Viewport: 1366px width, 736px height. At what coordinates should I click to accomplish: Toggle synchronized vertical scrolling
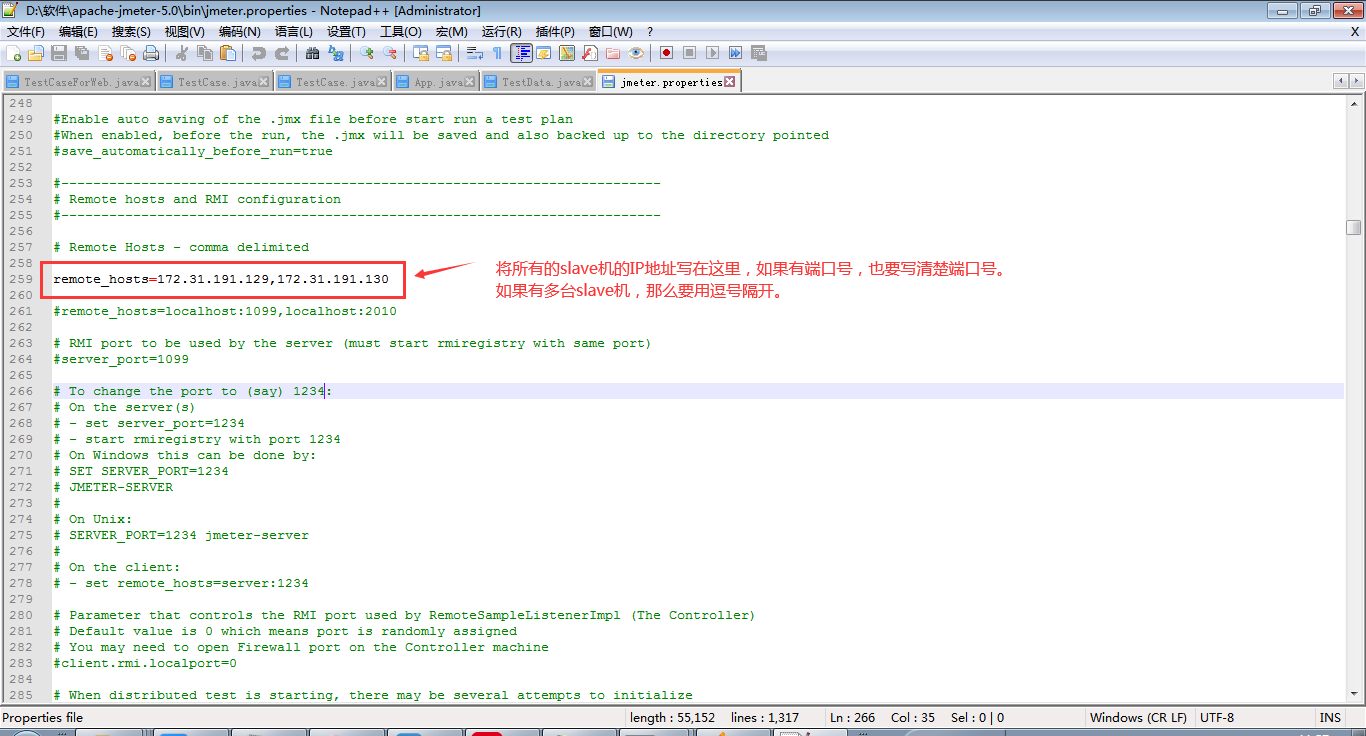421,53
